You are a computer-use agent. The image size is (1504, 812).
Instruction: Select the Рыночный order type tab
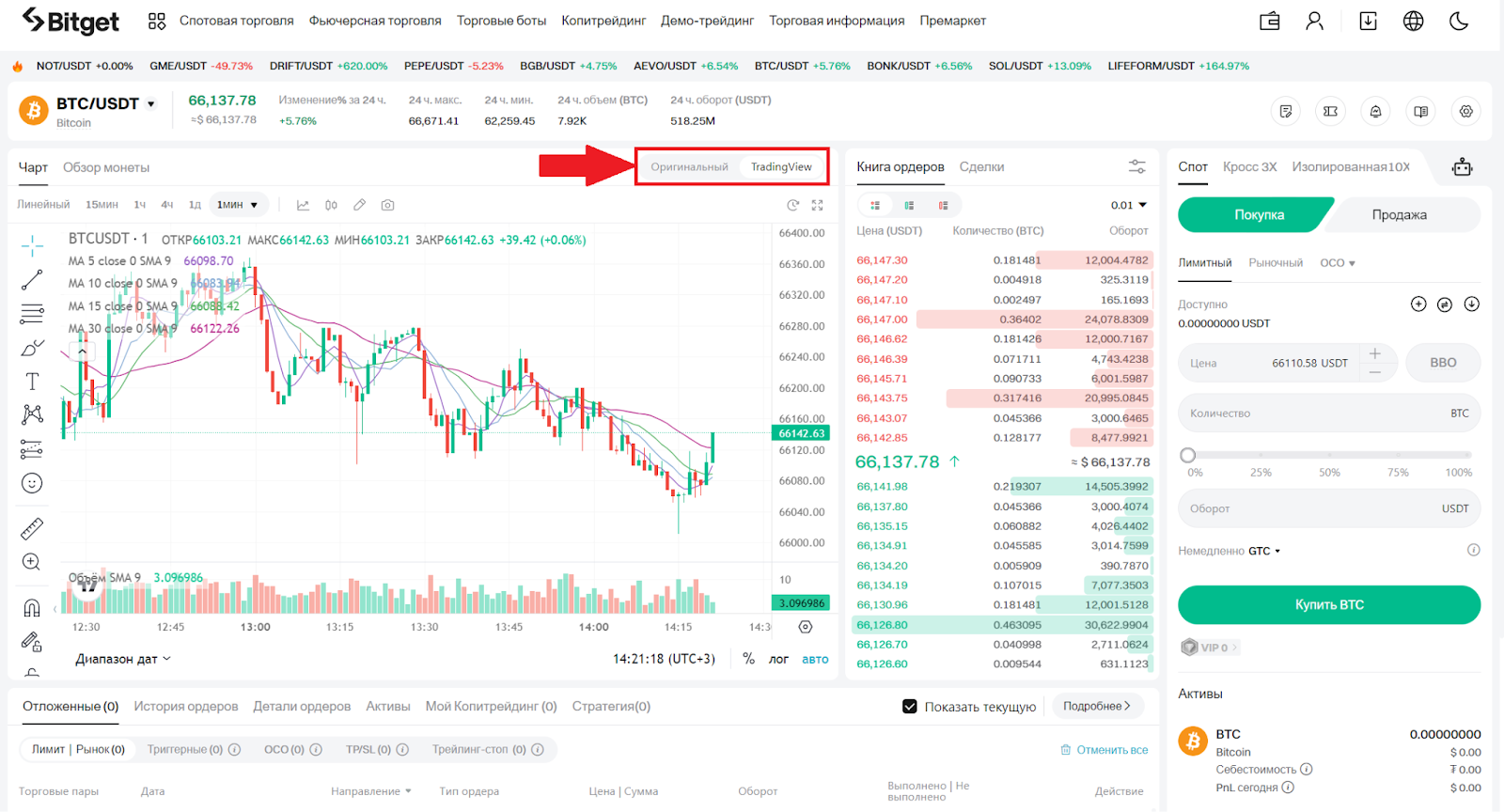click(x=1276, y=263)
